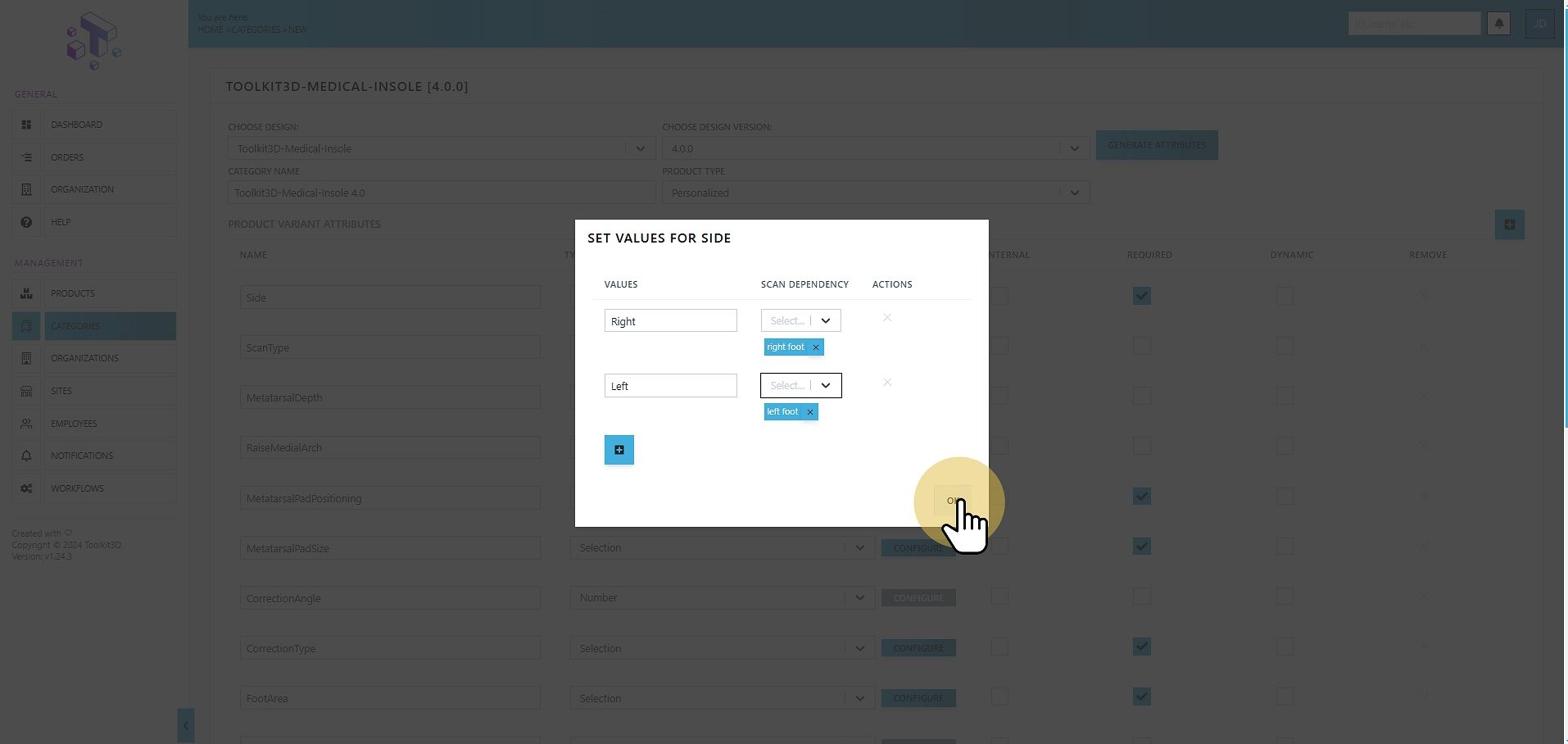Open scan dependency dropdown for Right
The image size is (1568, 744).
tap(800, 320)
